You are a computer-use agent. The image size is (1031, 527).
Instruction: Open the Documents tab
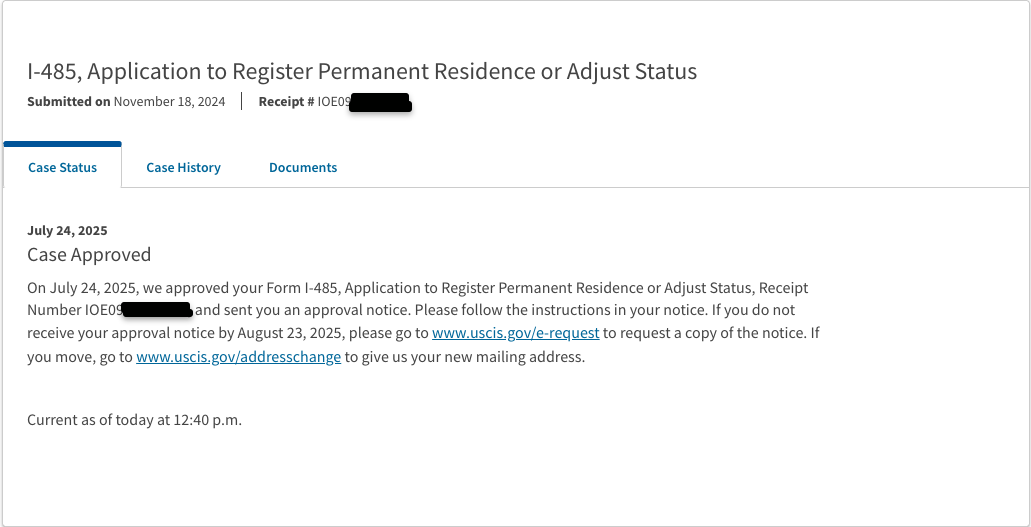pyautogui.click(x=303, y=167)
